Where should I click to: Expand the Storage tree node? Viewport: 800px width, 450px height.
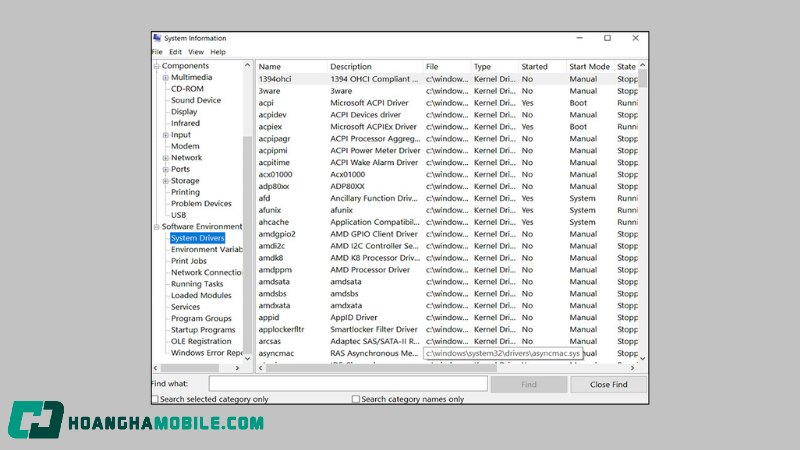coord(166,181)
